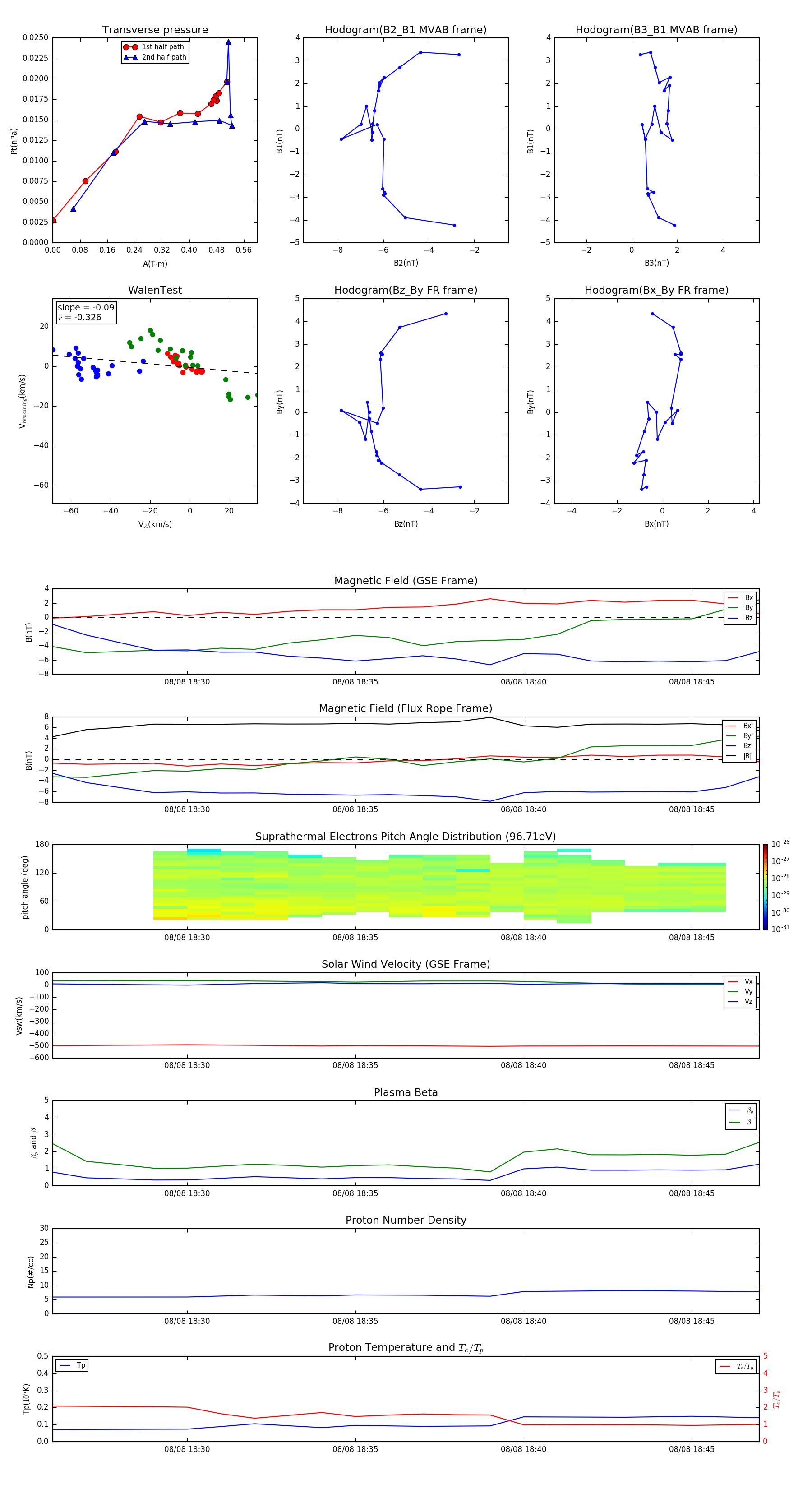
Task: Click the Suprathermal Electrons Pitch Angle title
Action: 406,837
